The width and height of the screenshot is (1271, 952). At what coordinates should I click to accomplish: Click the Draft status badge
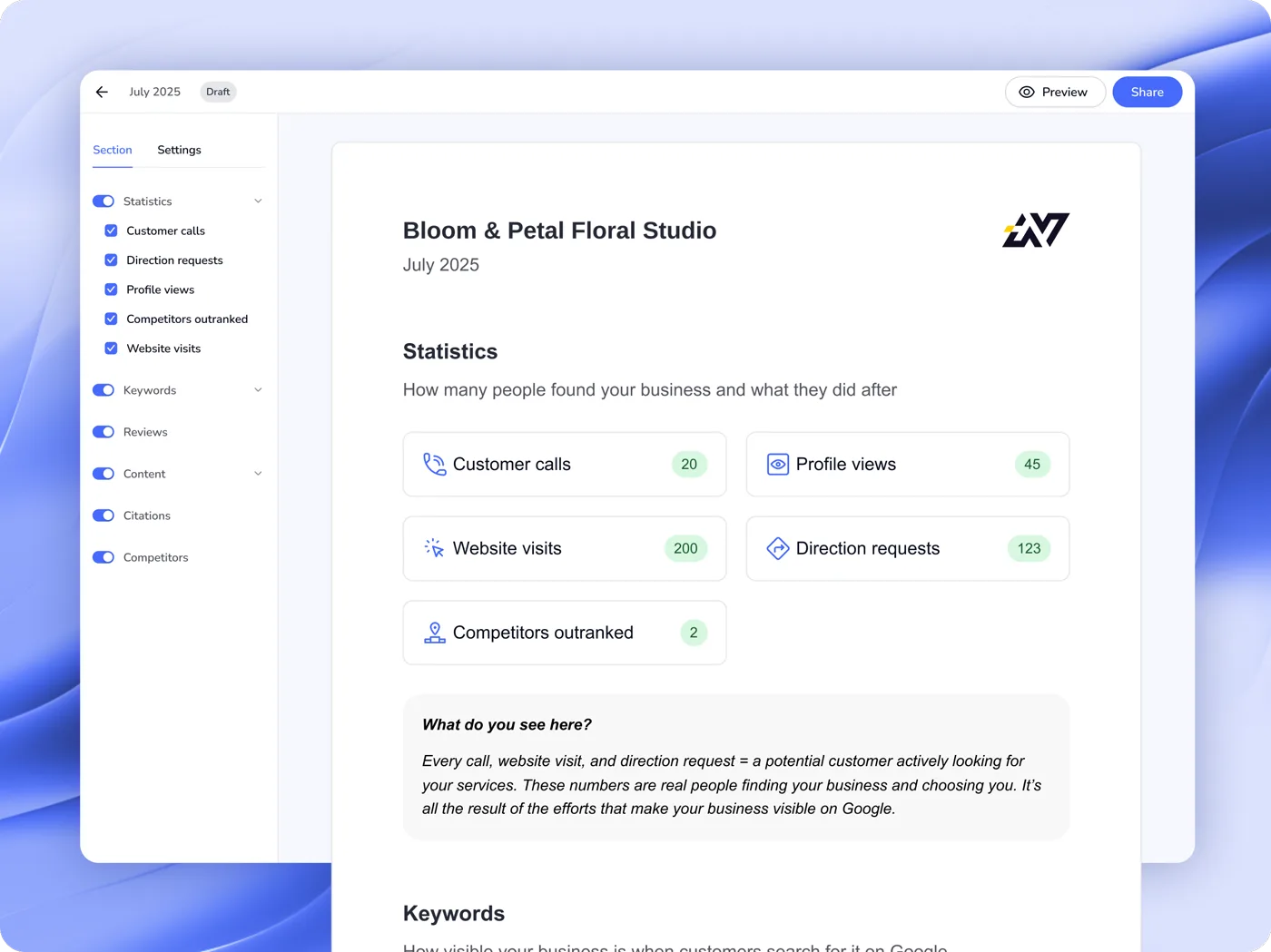point(218,92)
